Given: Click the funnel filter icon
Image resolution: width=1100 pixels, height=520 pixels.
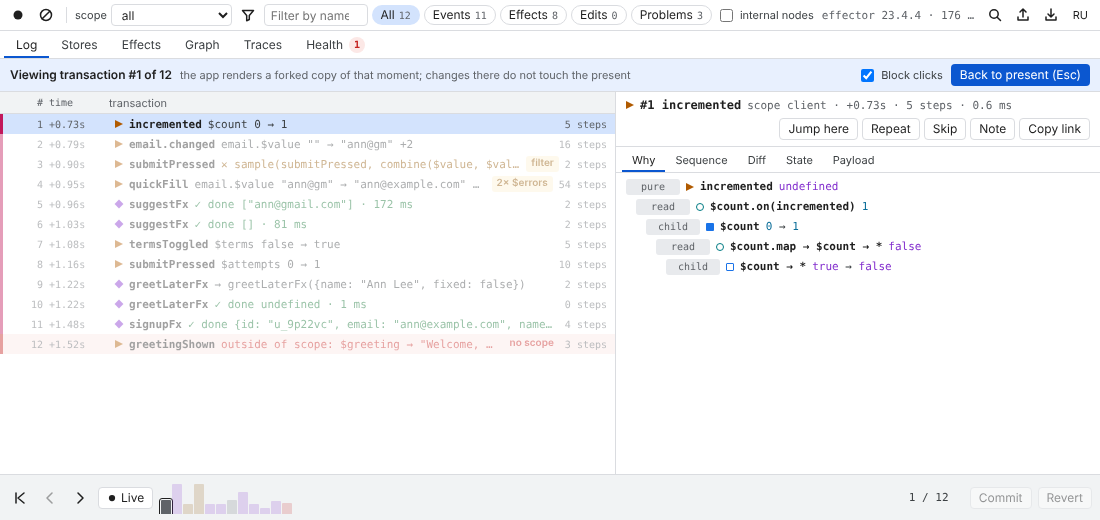Looking at the screenshot, I should pos(248,15).
